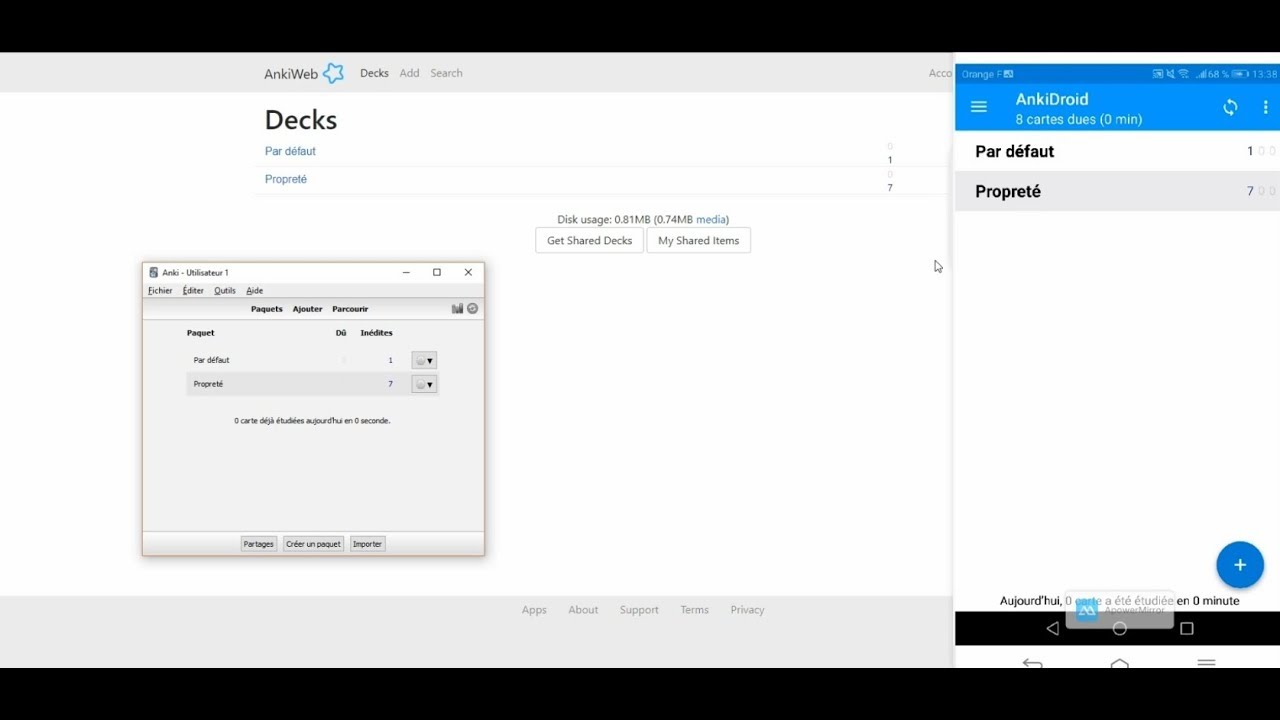Image resolution: width=1280 pixels, height=720 pixels.
Task: Click '0 carte déjà étudiées aujourd'hui' status text
Action: click(x=312, y=421)
